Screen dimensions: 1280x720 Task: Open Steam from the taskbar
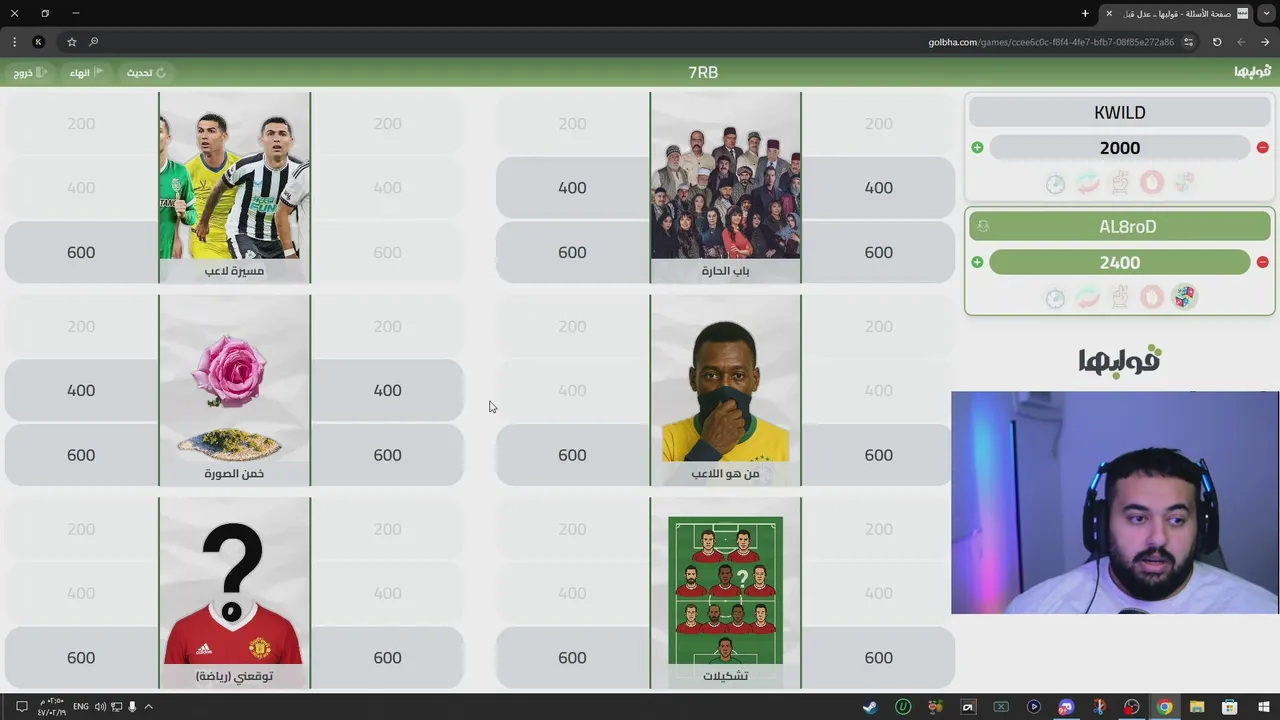pyautogui.click(x=870, y=707)
